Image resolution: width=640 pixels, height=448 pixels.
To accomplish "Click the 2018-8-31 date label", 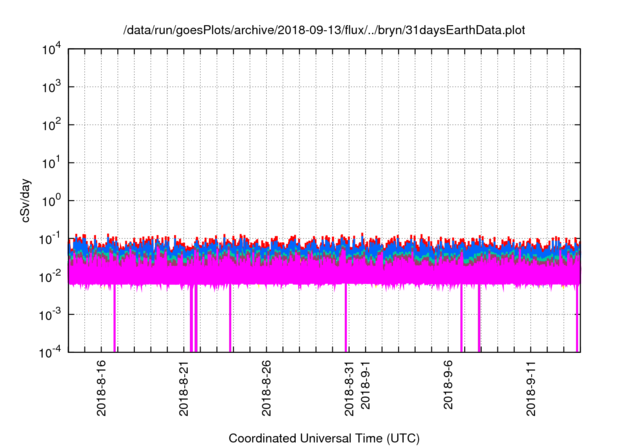I will pos(349,388).
